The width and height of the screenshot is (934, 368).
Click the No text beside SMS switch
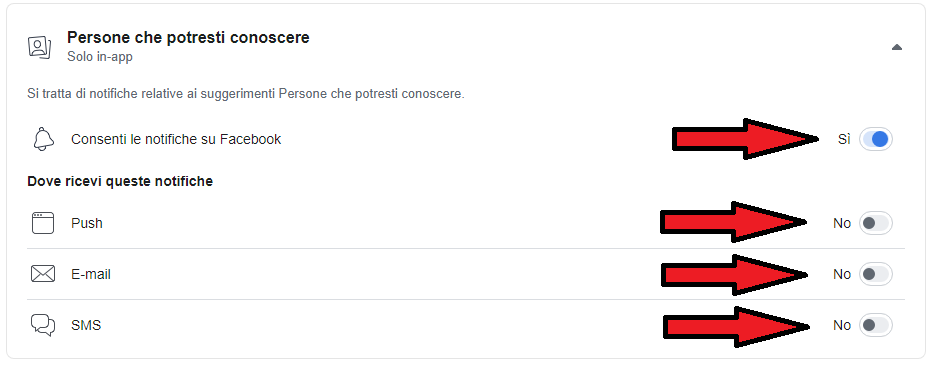pos(842,325)
